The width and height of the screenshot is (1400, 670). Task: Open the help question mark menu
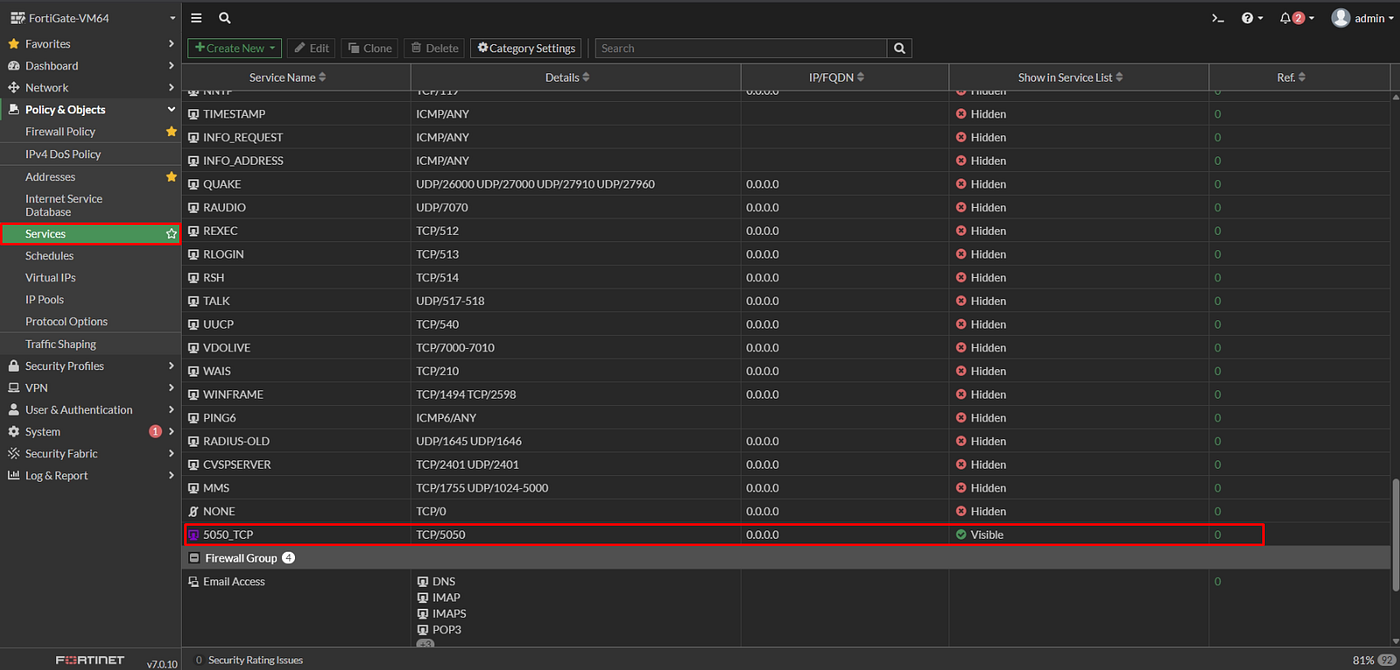click(x=1252, y=18)
